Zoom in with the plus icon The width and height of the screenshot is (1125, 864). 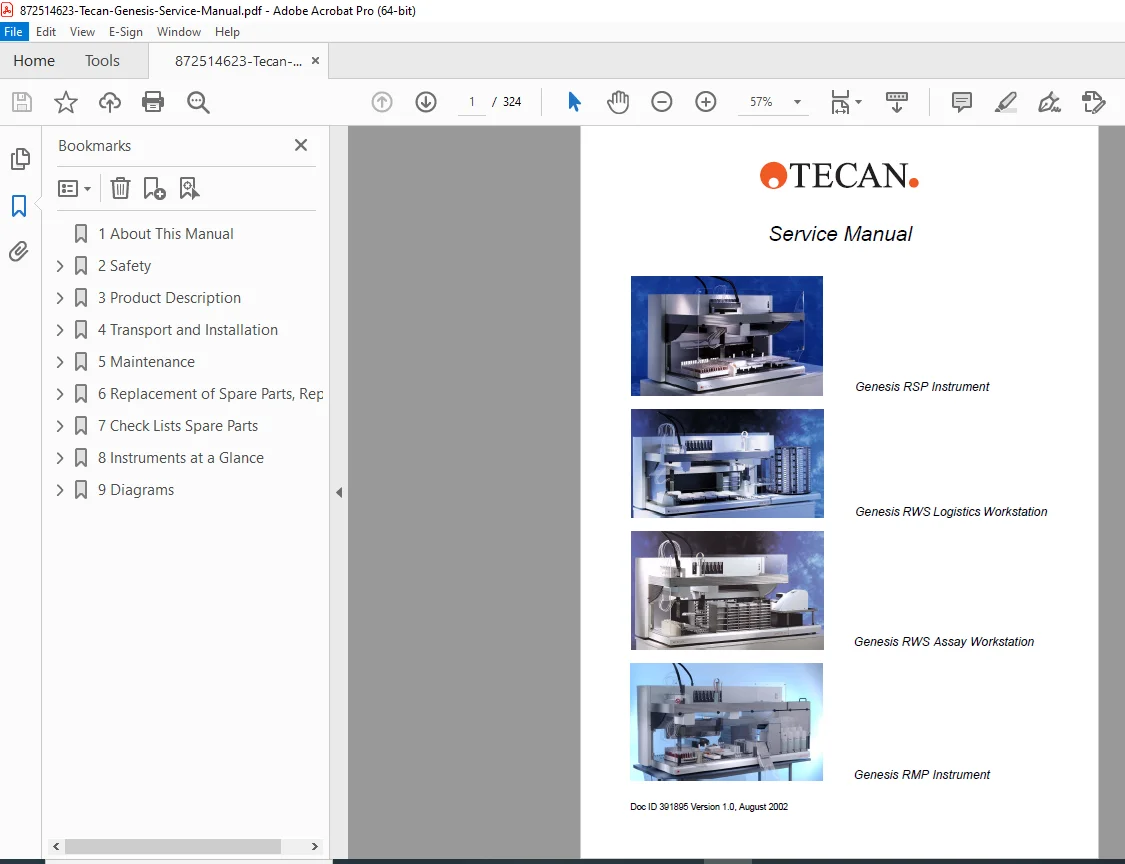(706, 102)
